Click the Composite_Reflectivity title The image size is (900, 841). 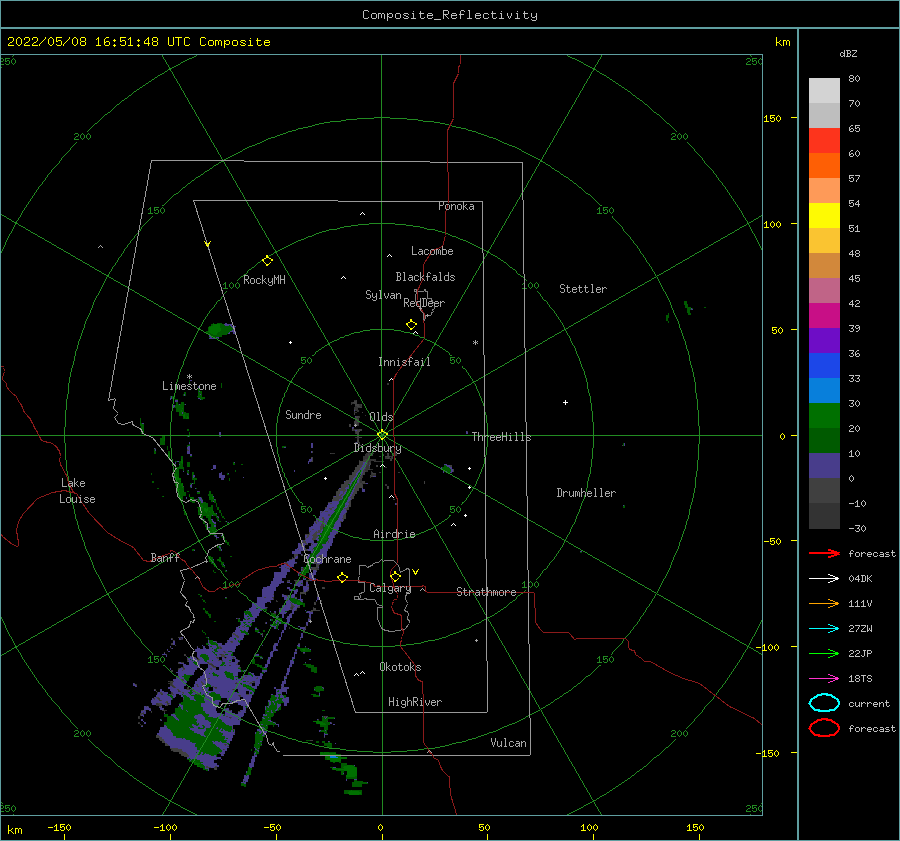[x=450, y=15]
